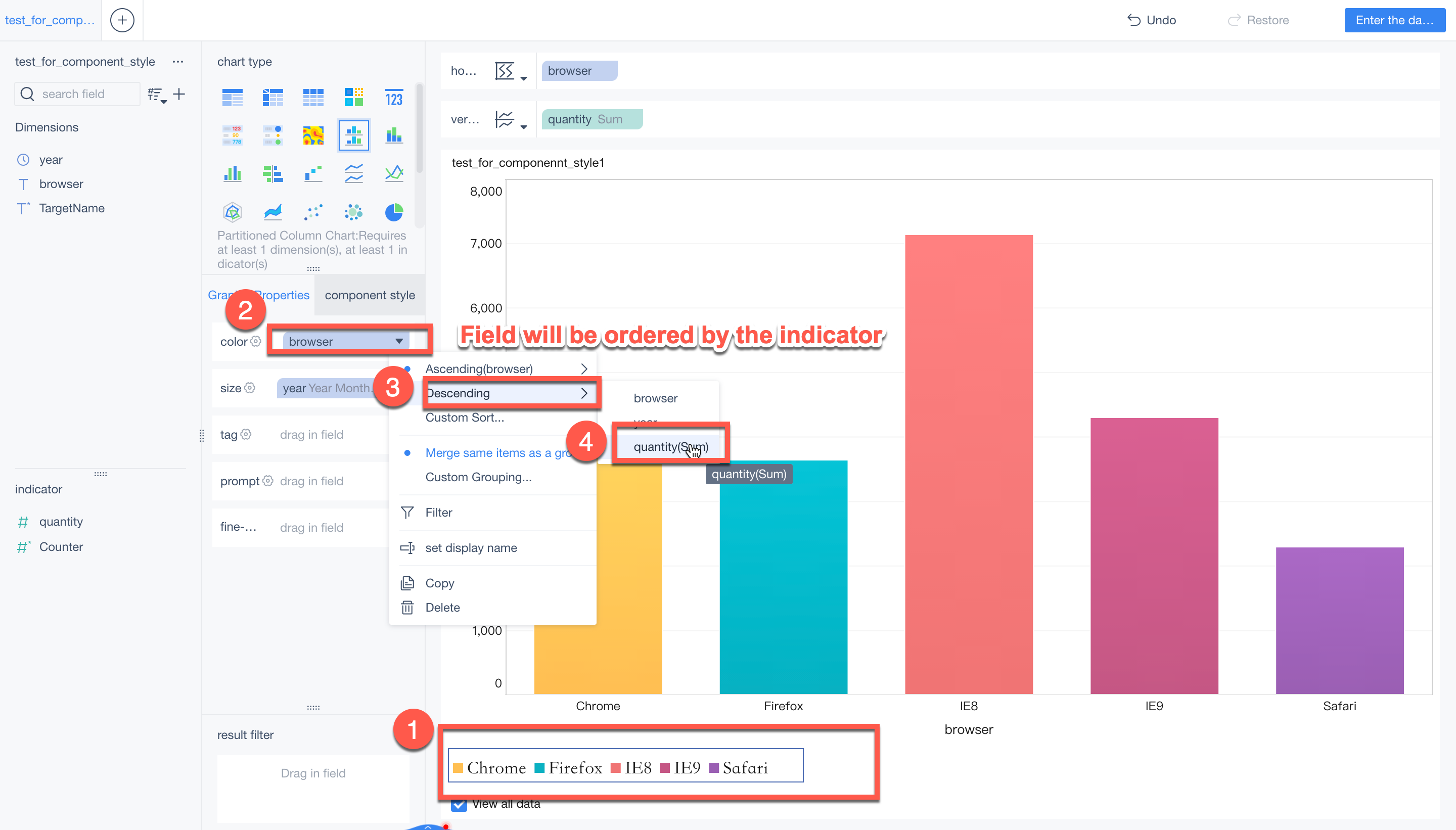Choose the multi-series line chart icon

click(394, 173)
